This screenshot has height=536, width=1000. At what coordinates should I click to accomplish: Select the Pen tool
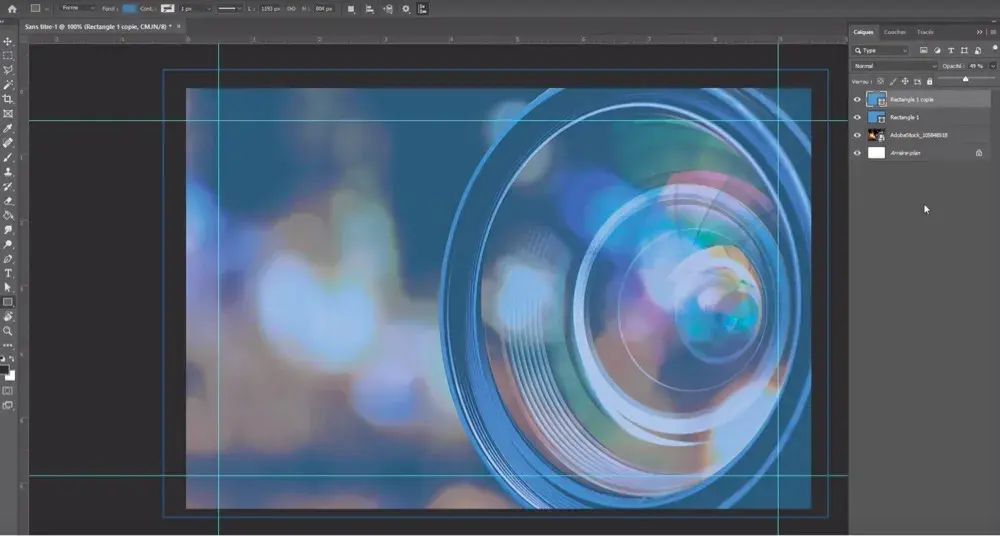click(8, 259)
